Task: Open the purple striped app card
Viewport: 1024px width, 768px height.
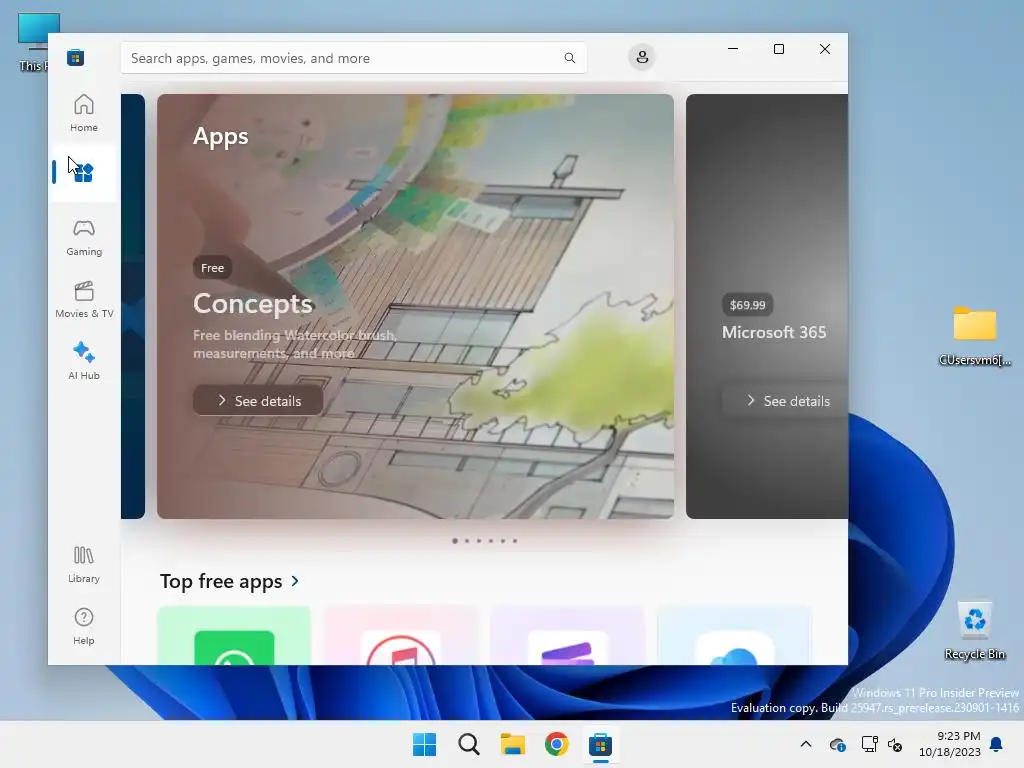Action: 568,635
